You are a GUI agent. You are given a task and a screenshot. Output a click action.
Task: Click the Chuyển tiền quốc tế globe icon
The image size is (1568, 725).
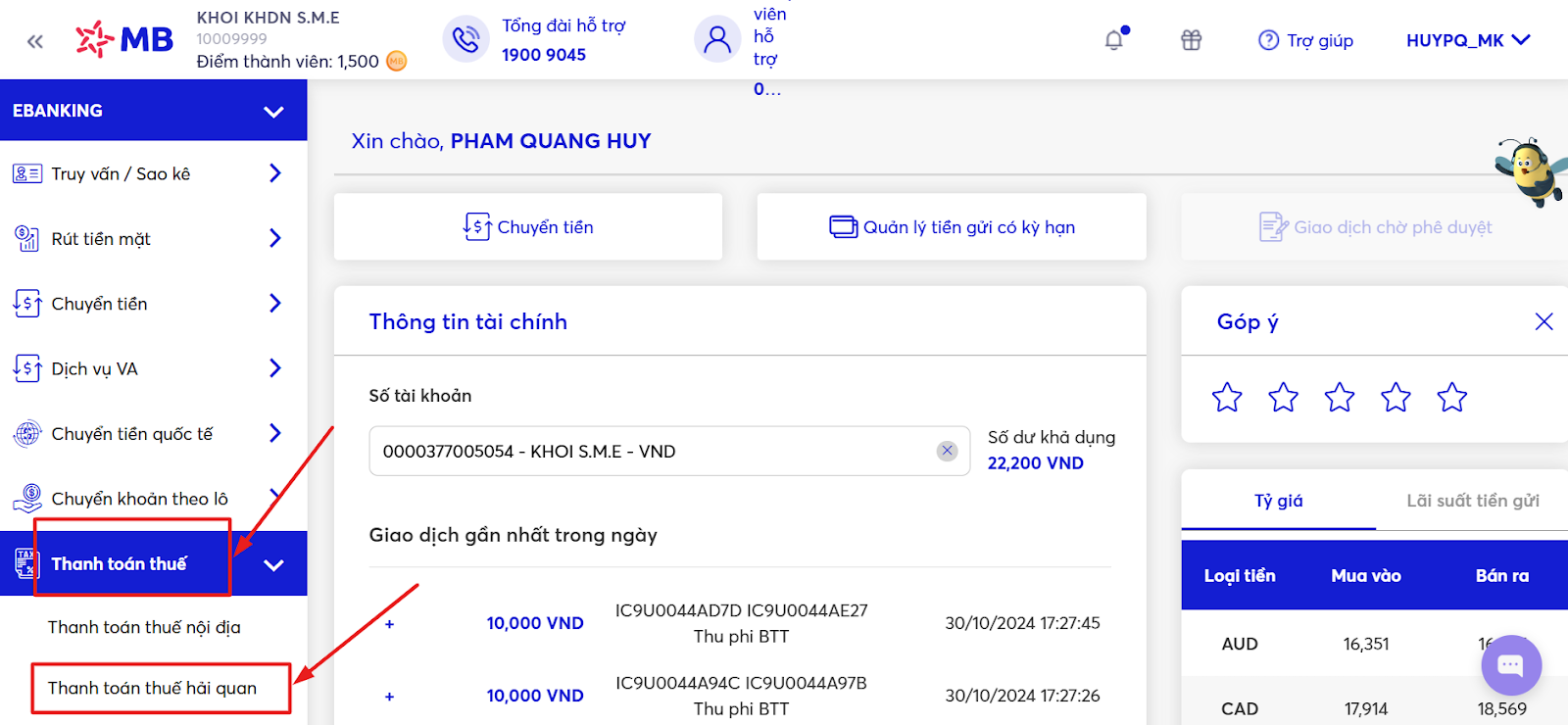pos(27,433)
